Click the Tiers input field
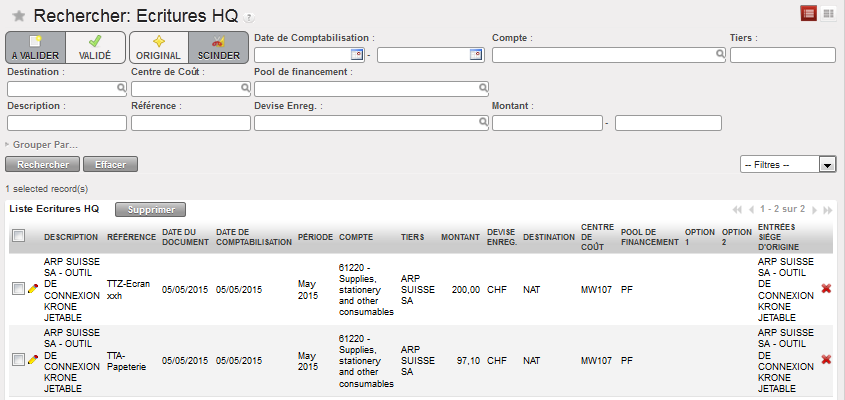The width and height of the screenshot is (845, 400). point(782,55)
